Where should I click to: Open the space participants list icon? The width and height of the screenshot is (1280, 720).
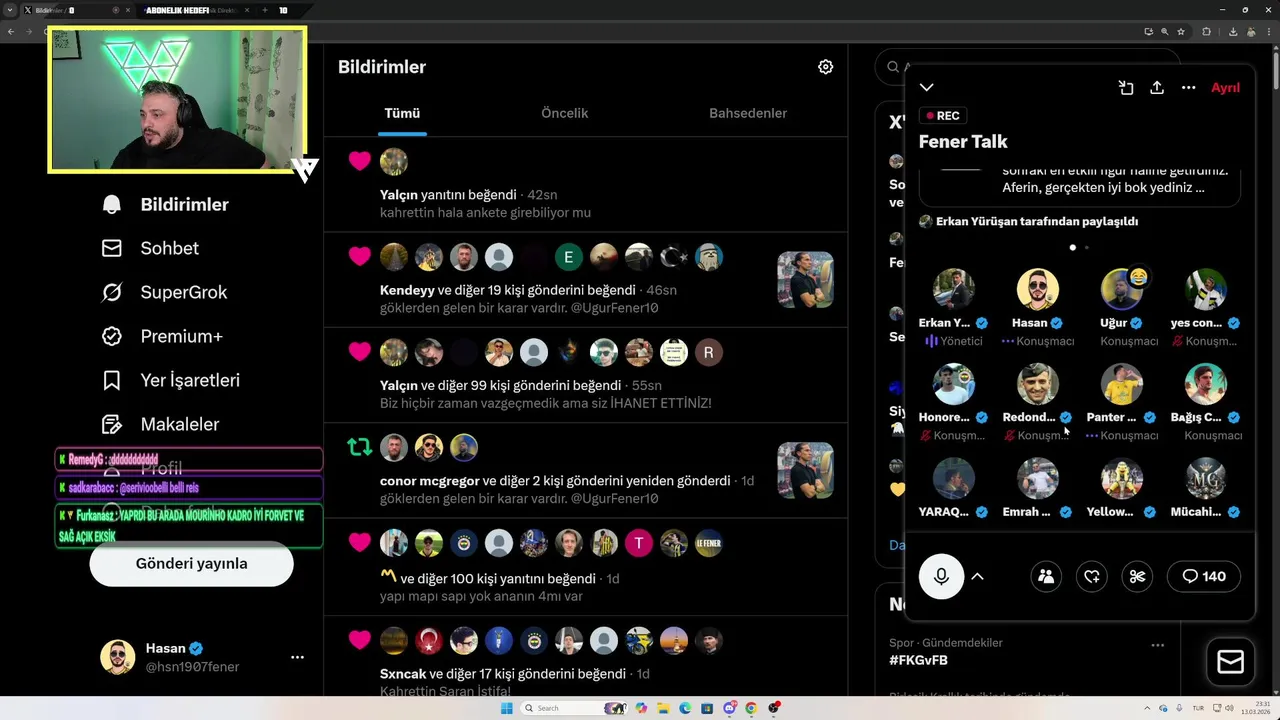point(1046,576)
